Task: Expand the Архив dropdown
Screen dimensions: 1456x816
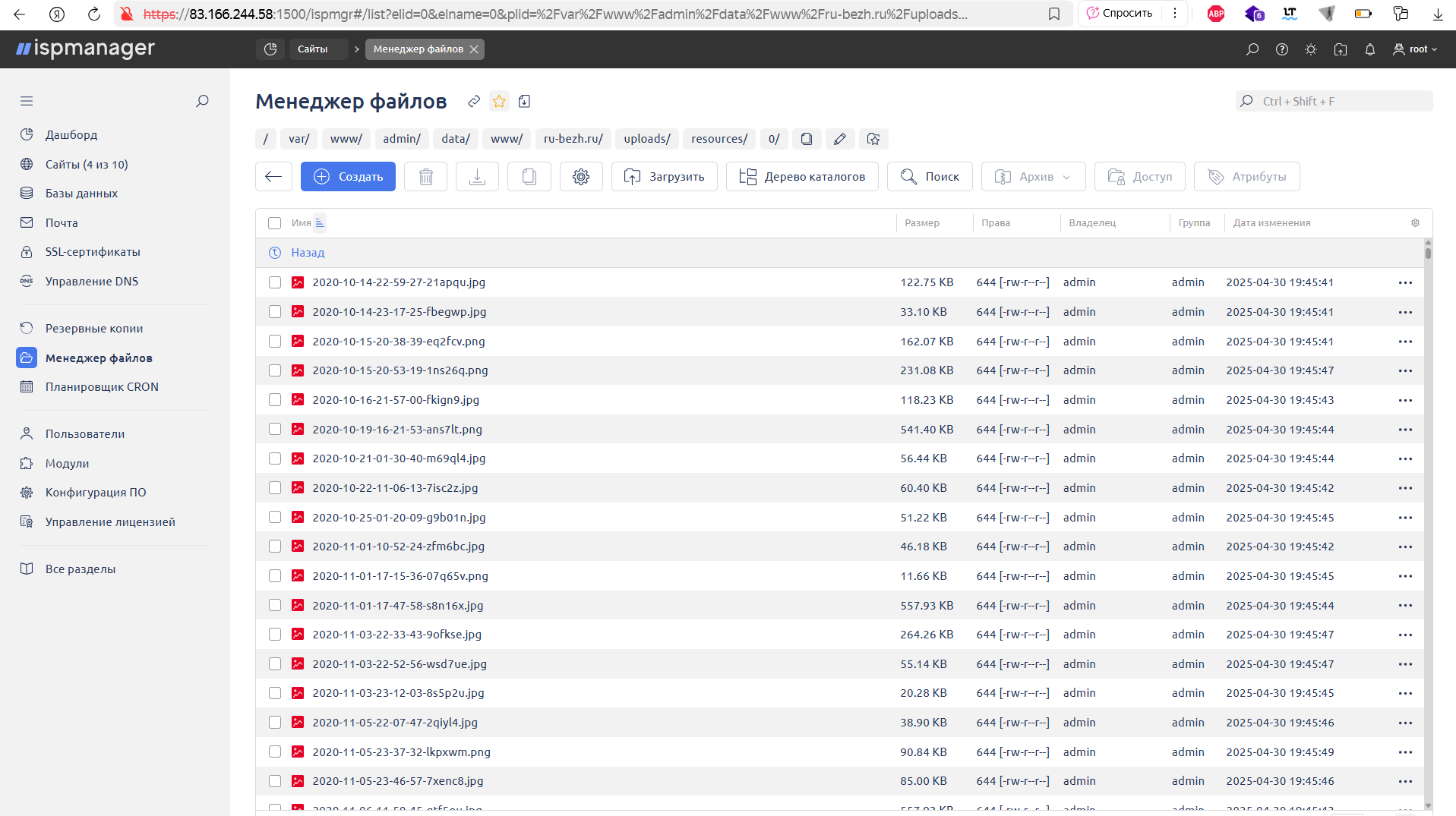Action: [1033, 177]
